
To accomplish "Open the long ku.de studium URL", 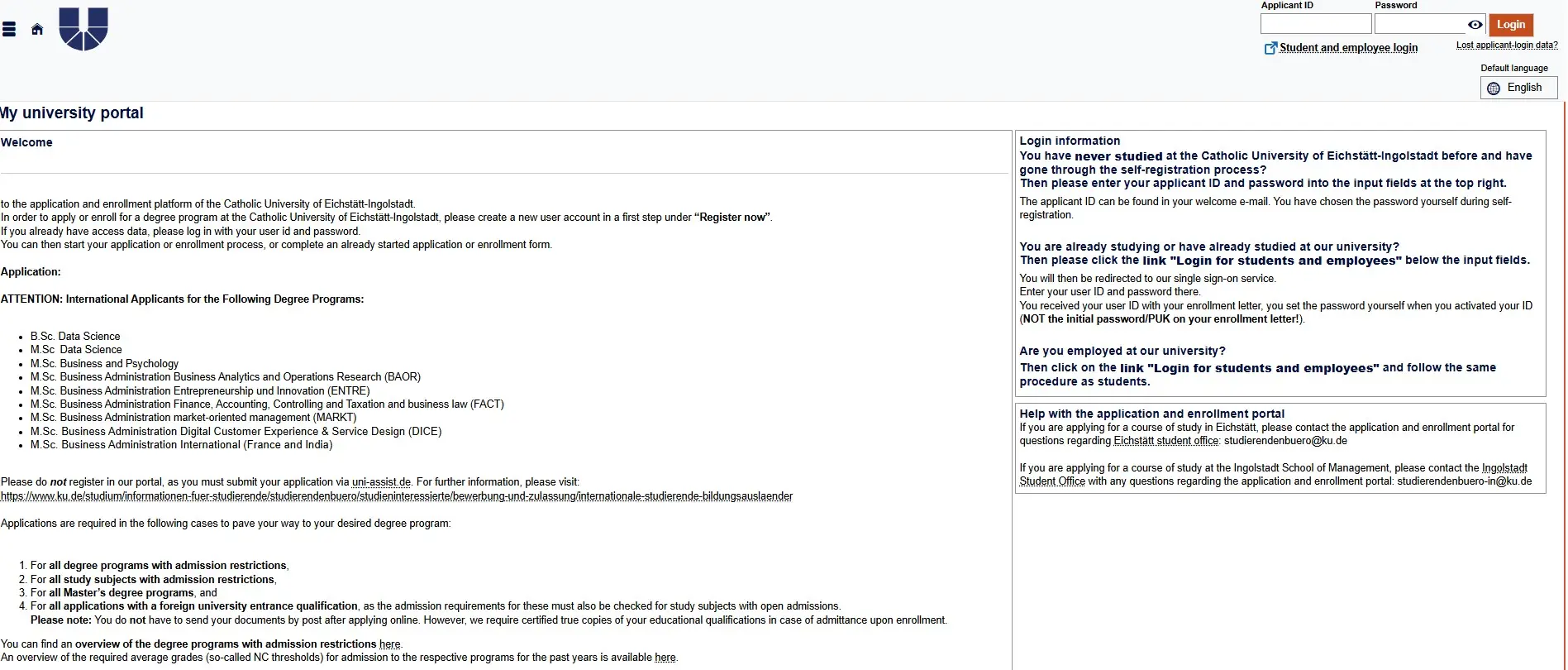I will click(397, 496).
